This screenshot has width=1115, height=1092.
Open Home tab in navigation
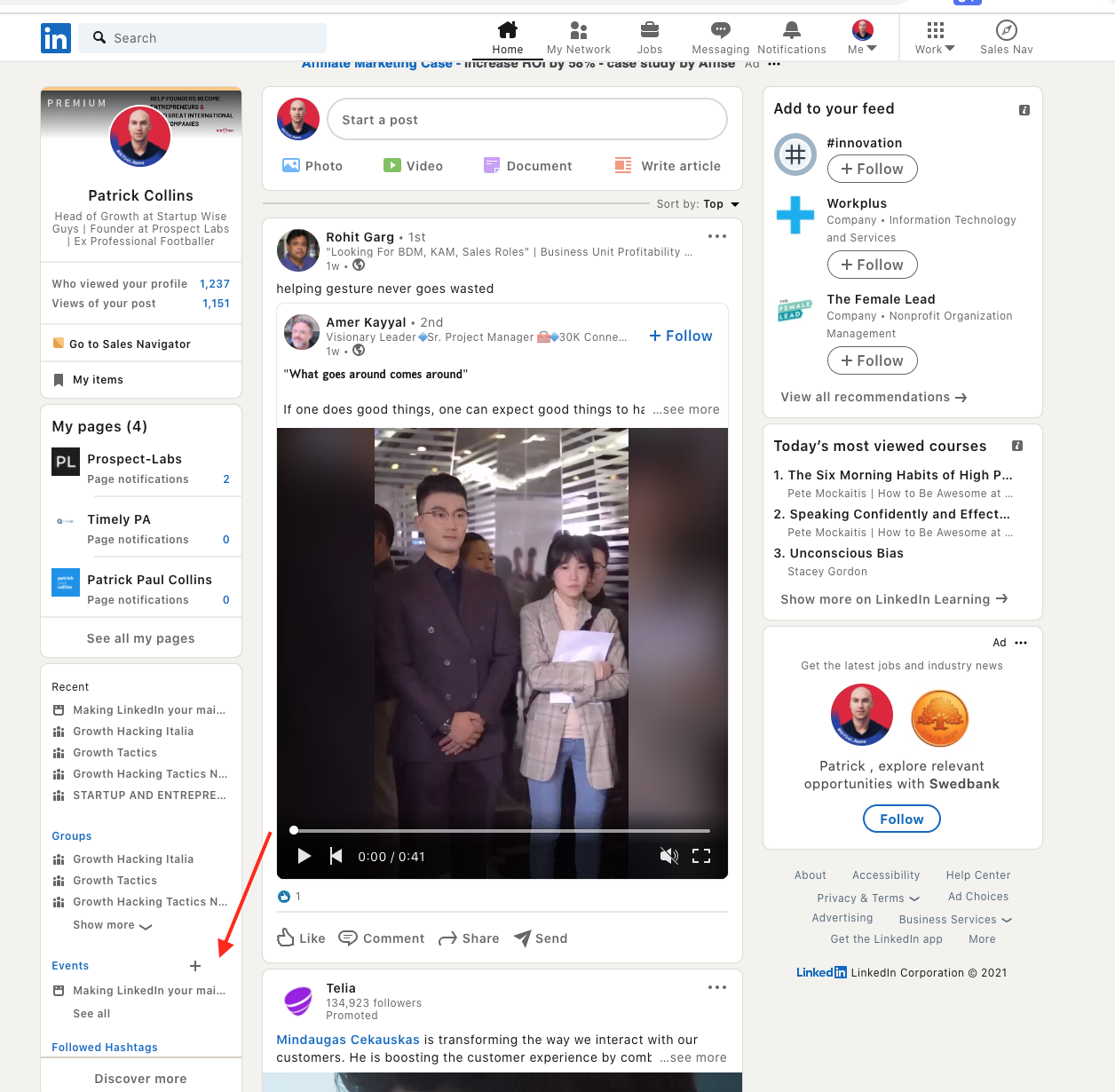[508, 38]
